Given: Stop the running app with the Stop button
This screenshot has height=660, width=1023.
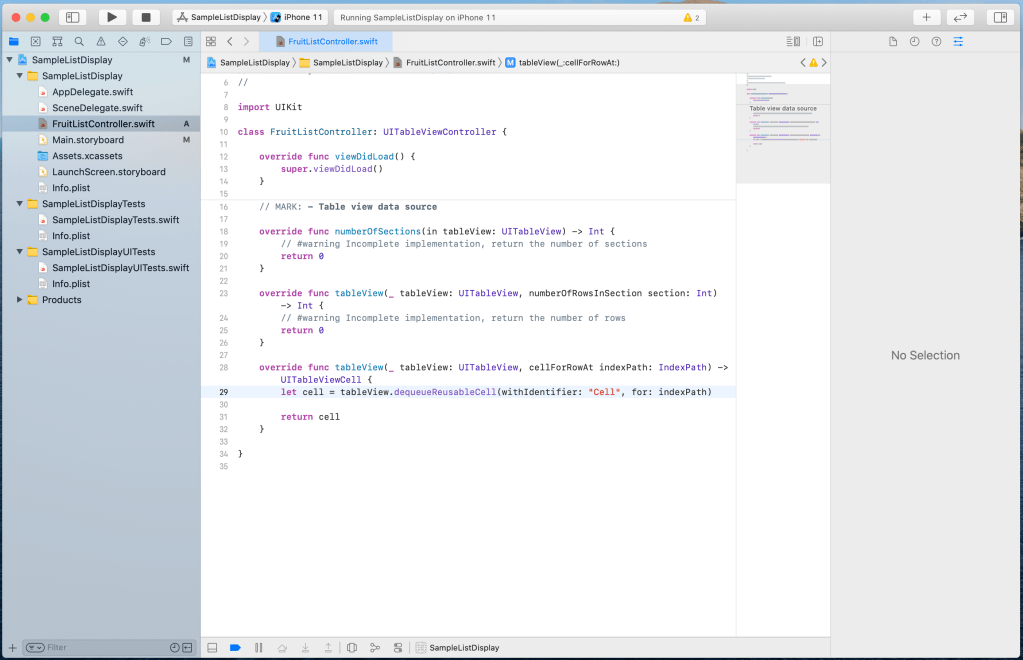Looking at the screenshot, I should [146, 17].
